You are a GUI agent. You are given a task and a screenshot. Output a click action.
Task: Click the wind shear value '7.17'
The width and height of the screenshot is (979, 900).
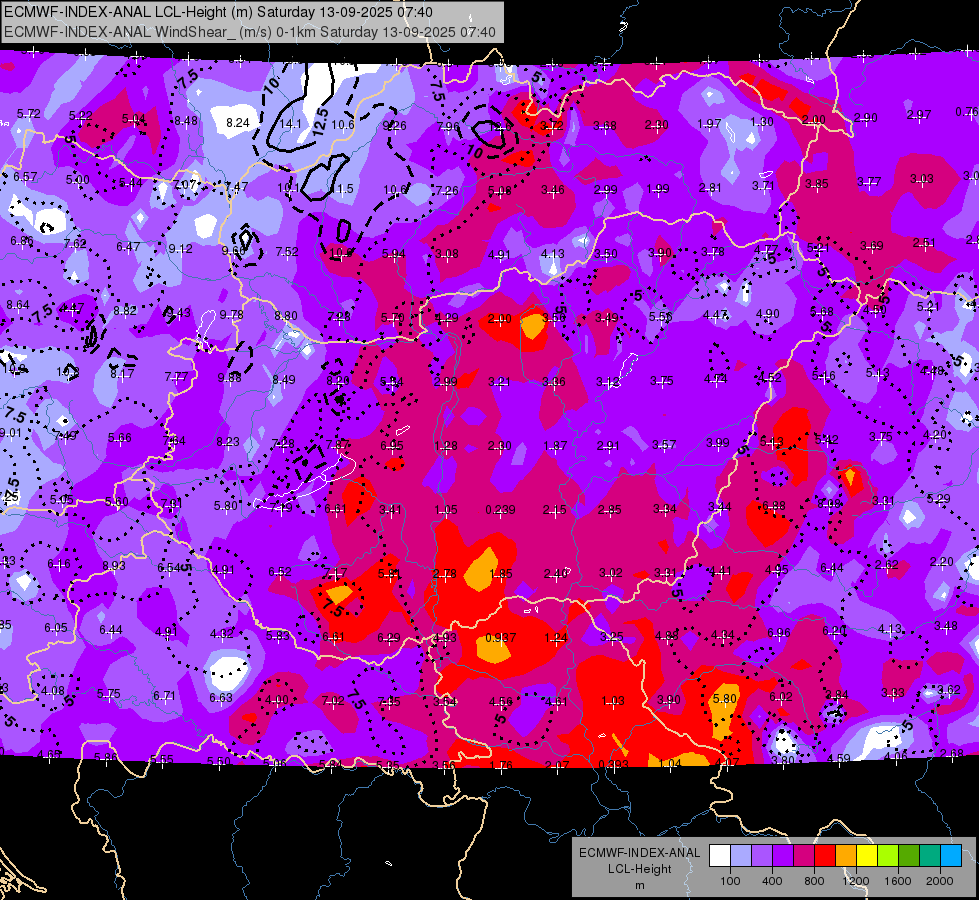pyautogui.click(x=335, y=573)
